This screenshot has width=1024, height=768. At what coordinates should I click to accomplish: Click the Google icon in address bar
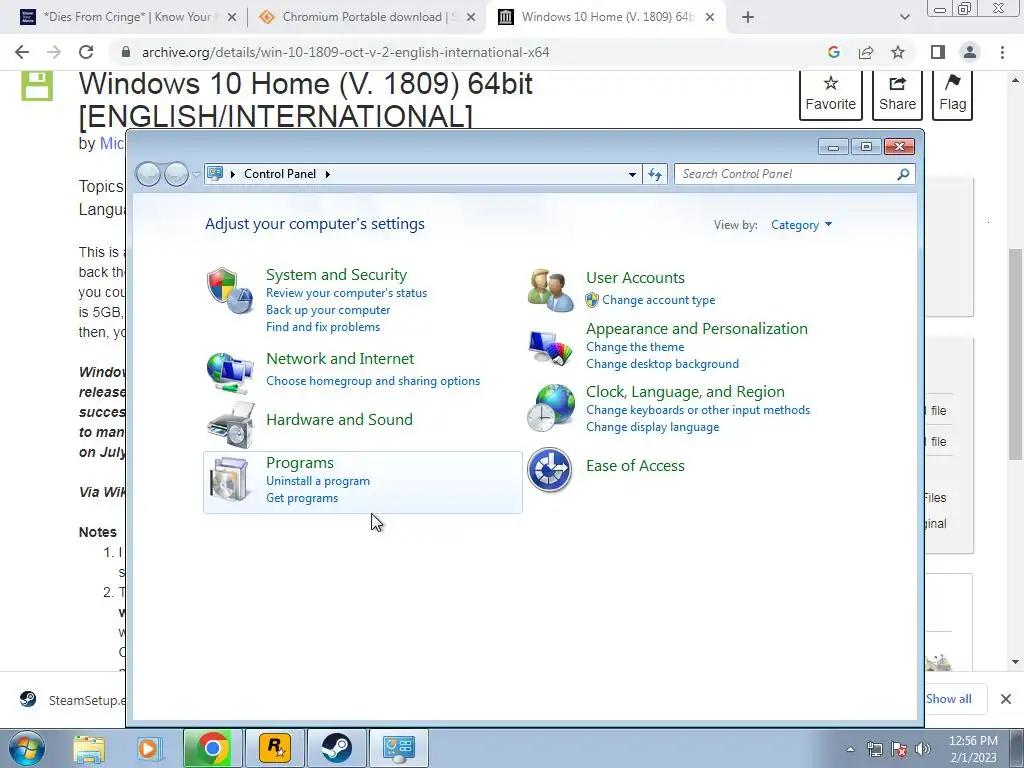(x=833, y=52)
